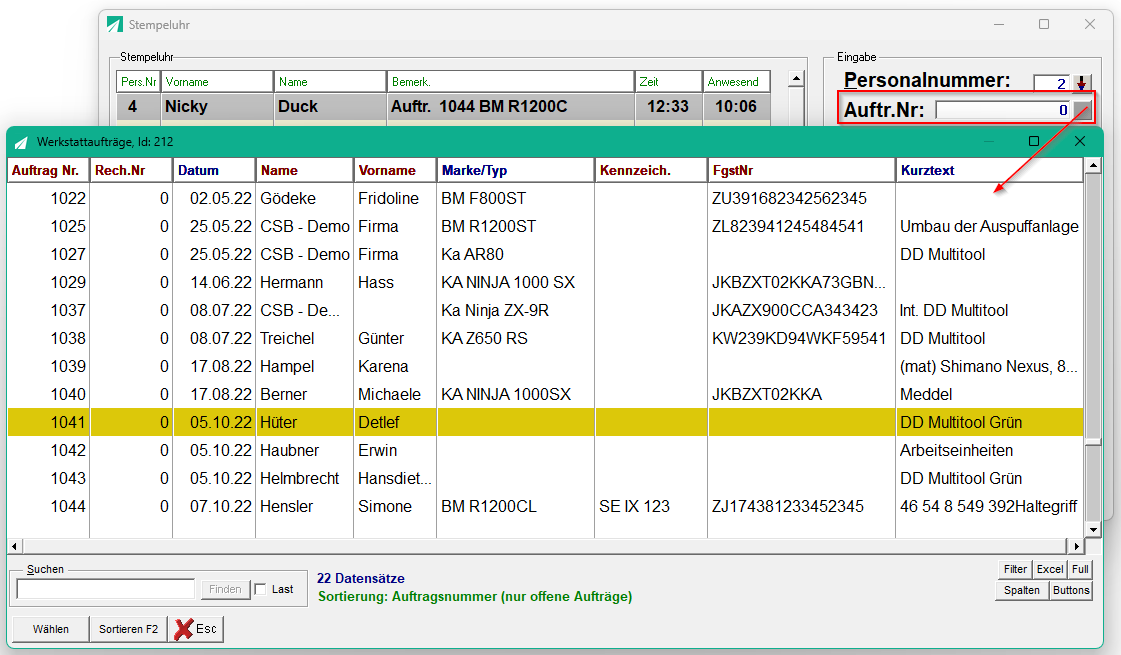Click the Auftr.Nr input field
Screen dimensions: 1121x655
[x=1003, y=110]
